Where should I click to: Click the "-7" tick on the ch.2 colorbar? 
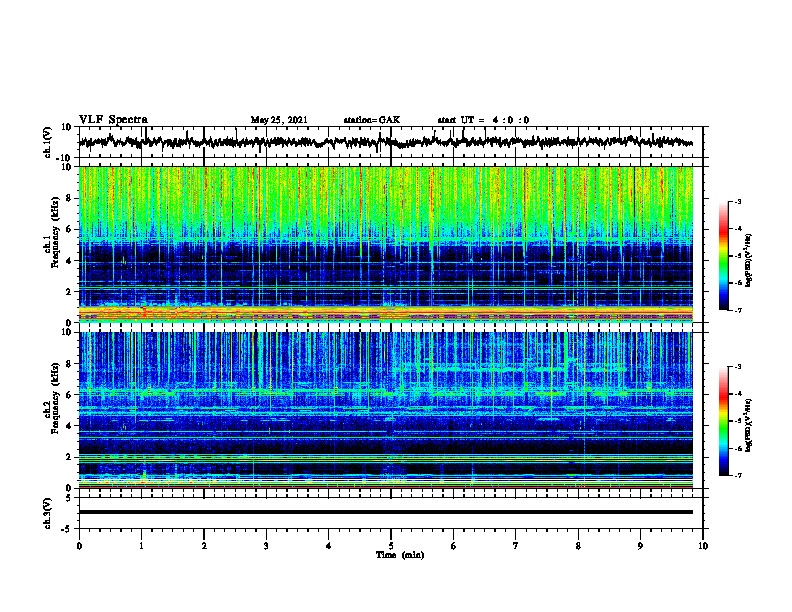tap(738, 475)
